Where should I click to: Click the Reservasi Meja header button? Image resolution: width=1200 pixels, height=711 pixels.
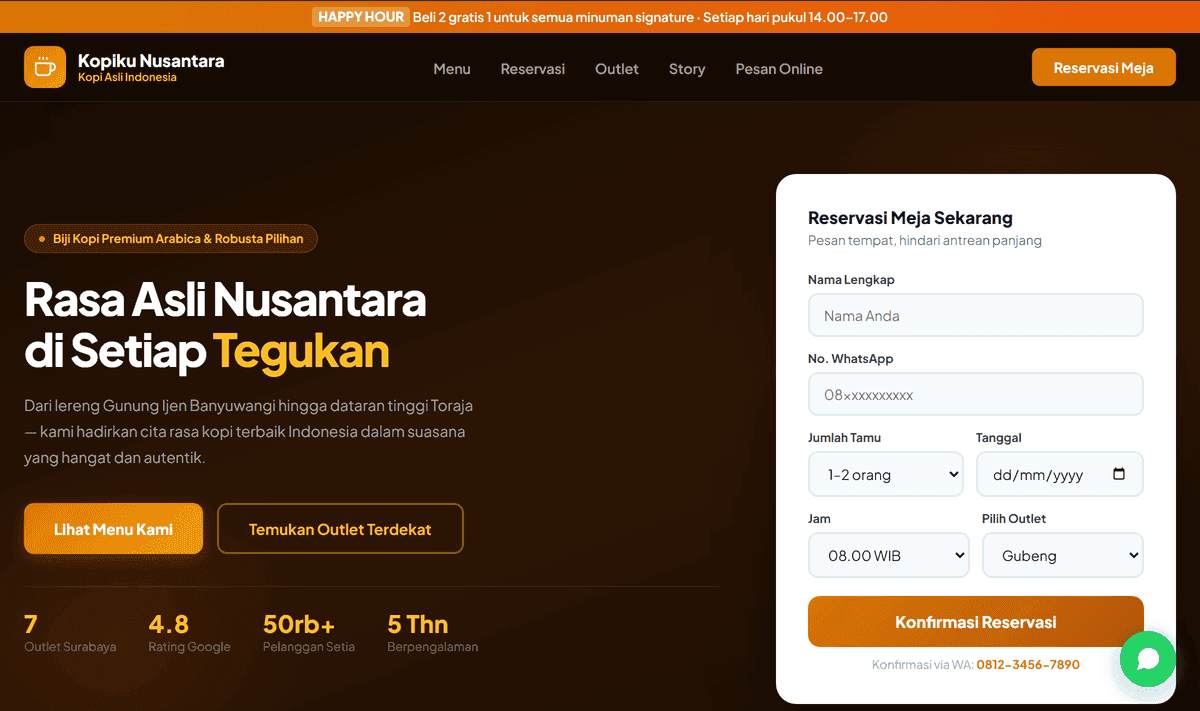tap(1104, 67)
